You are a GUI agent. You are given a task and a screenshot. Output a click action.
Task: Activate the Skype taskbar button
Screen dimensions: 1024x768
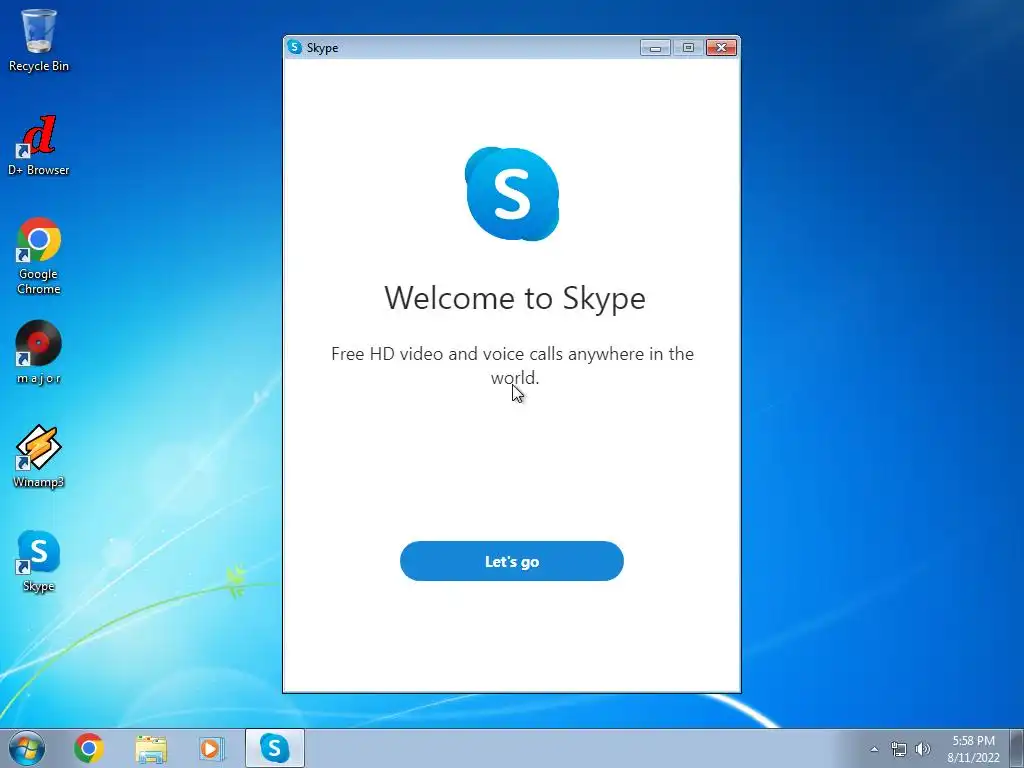[275, 748]
